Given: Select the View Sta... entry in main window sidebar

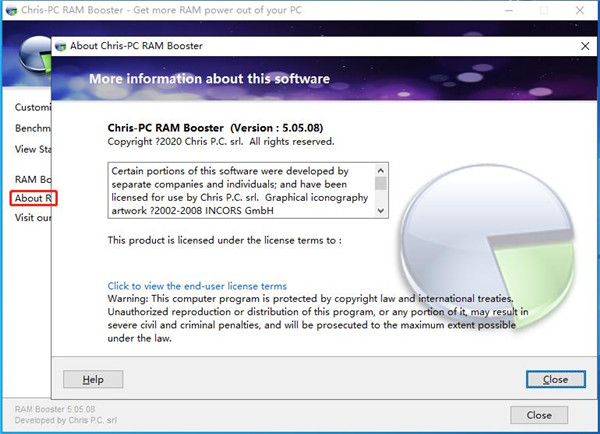Looking at the screenshot, I should click(33, 149).
